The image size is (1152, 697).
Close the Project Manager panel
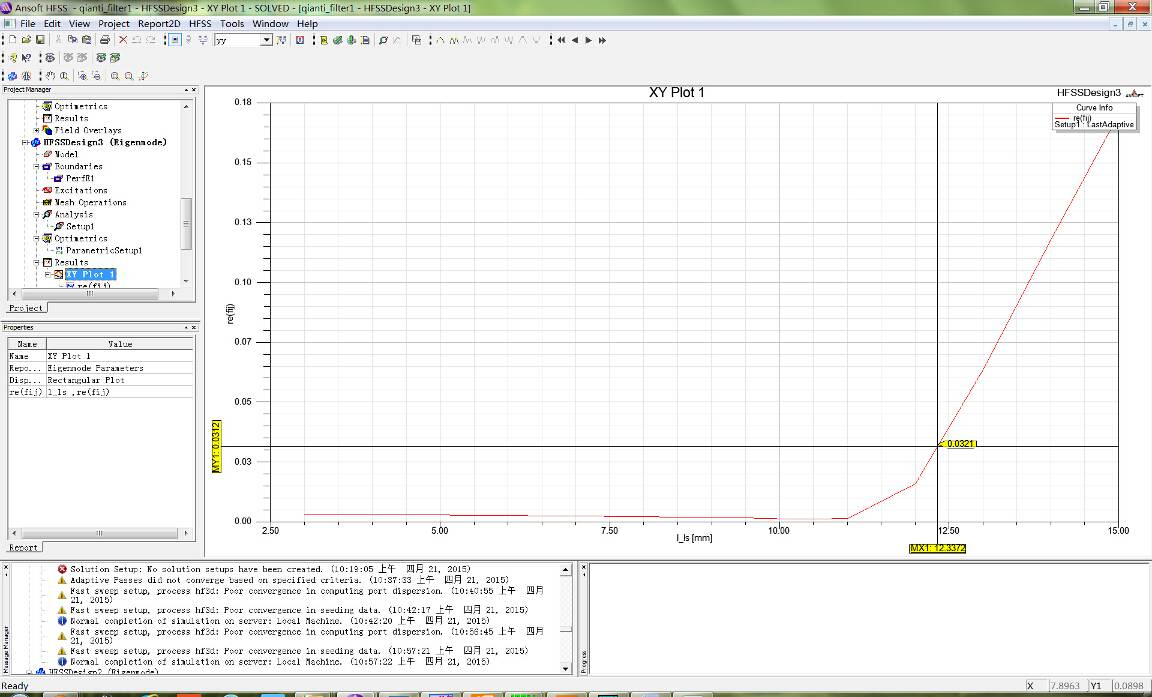pos(194,90)
